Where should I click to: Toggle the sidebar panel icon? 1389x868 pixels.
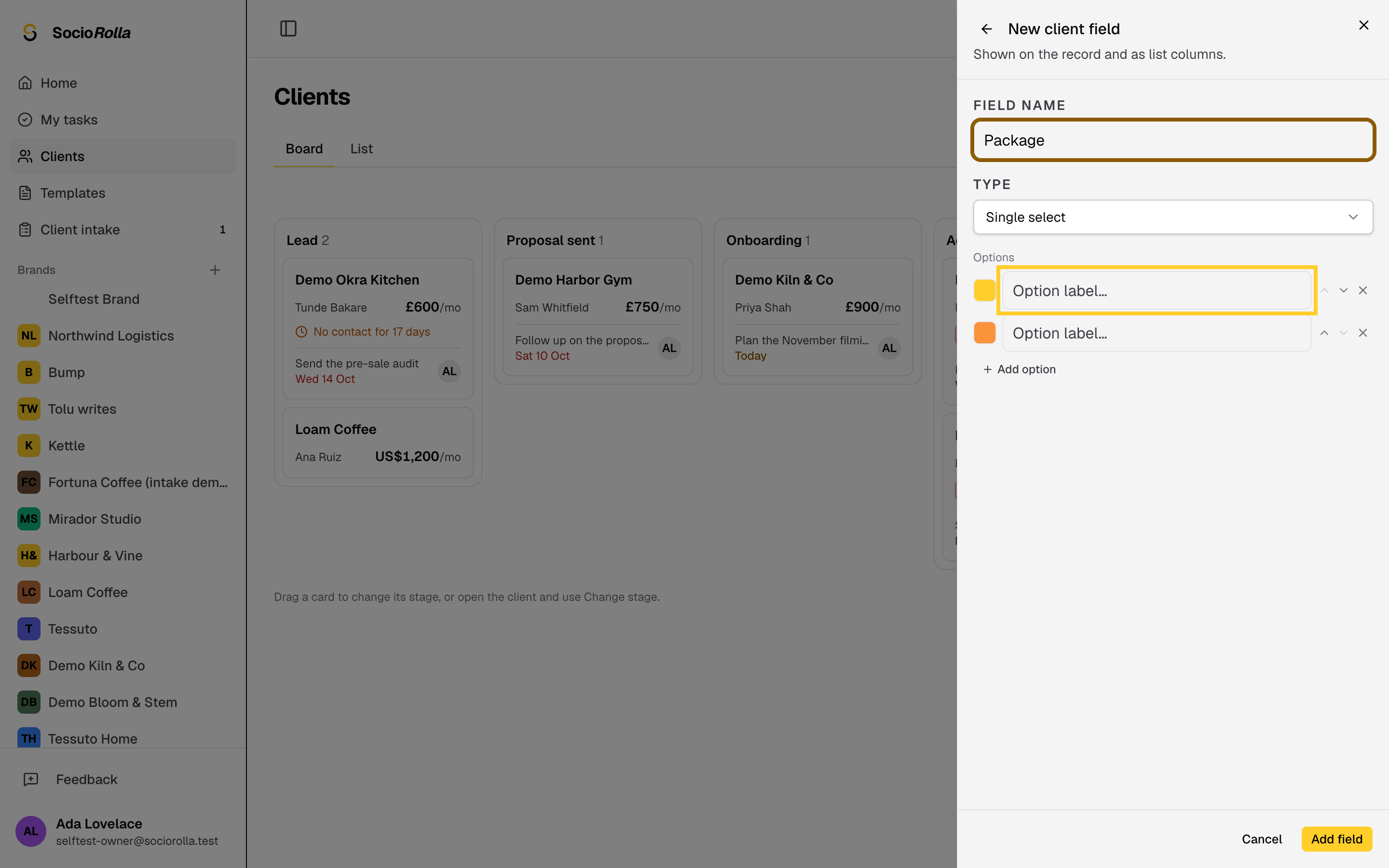coord(288,29)
